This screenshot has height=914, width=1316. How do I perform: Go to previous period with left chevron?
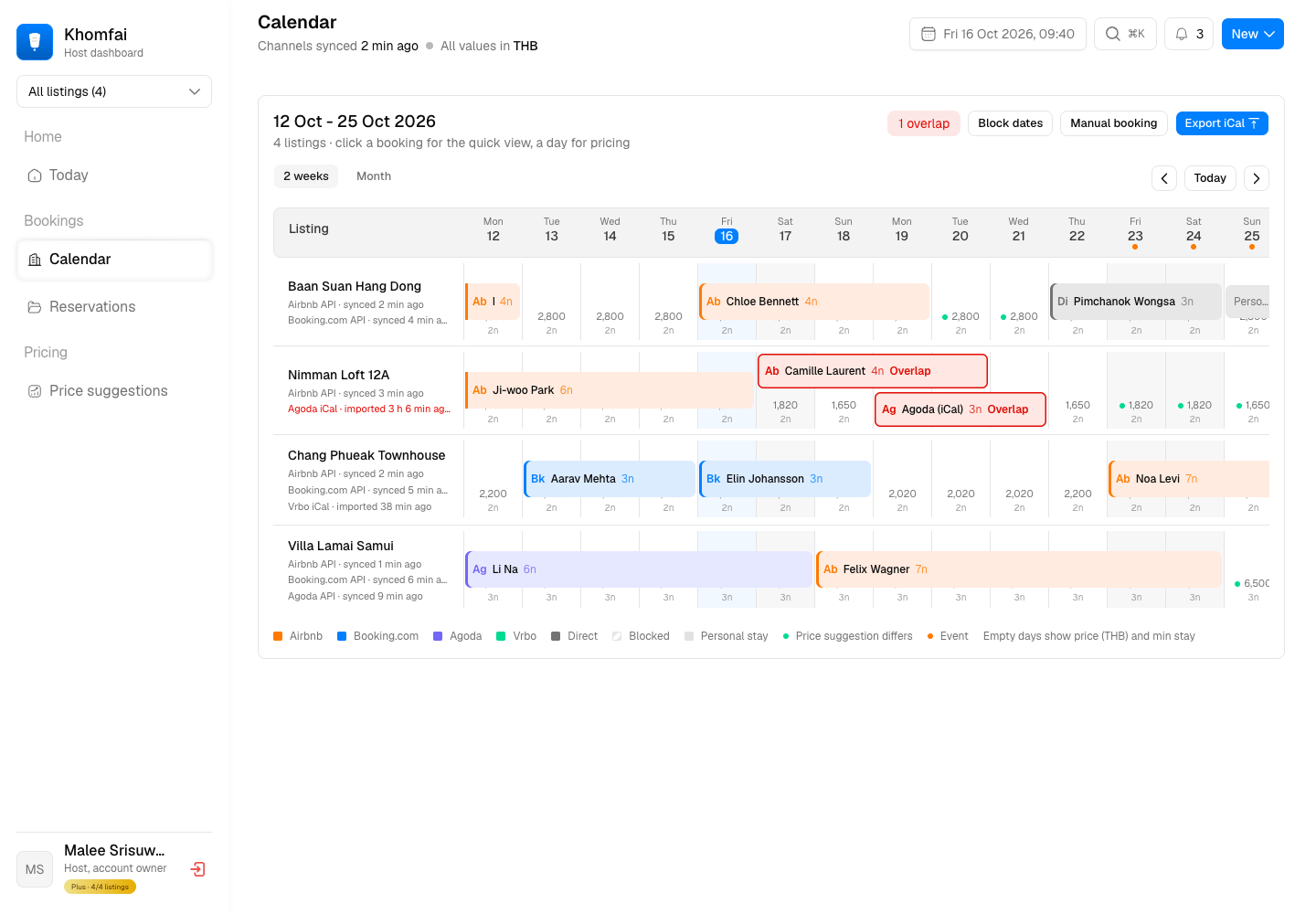point(1164,178)
